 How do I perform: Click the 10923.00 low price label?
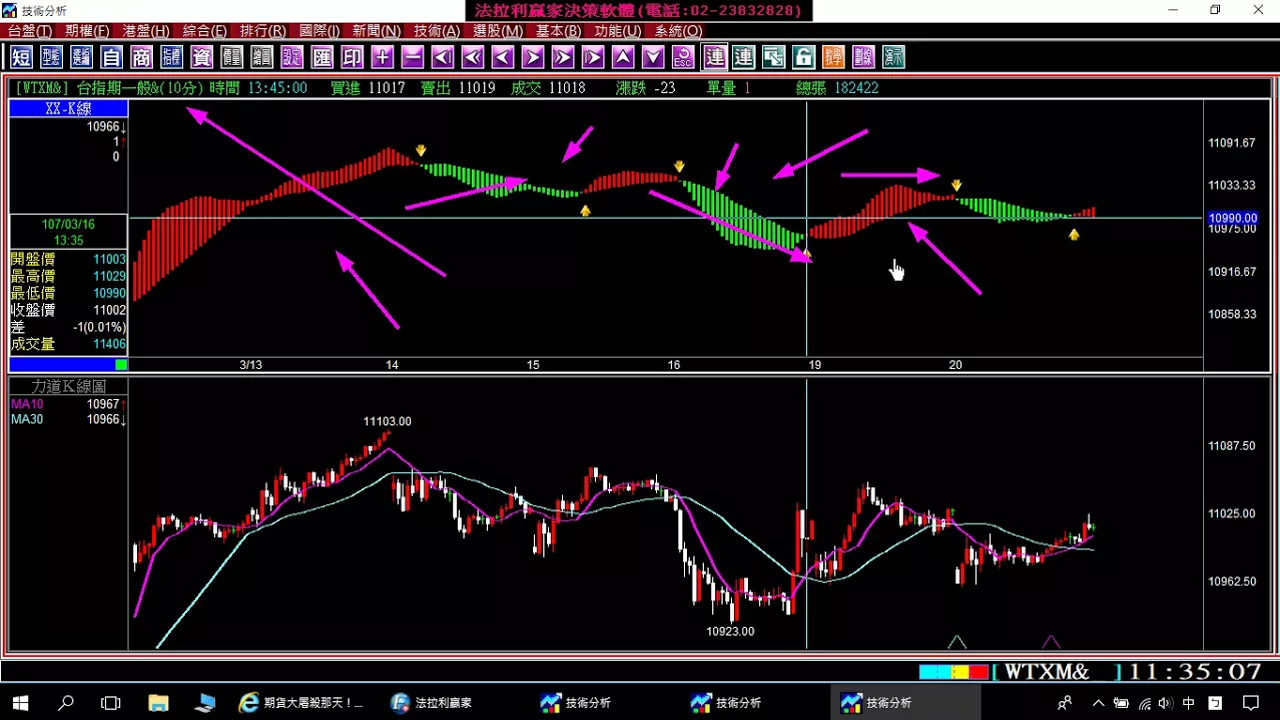click(730, 632)
